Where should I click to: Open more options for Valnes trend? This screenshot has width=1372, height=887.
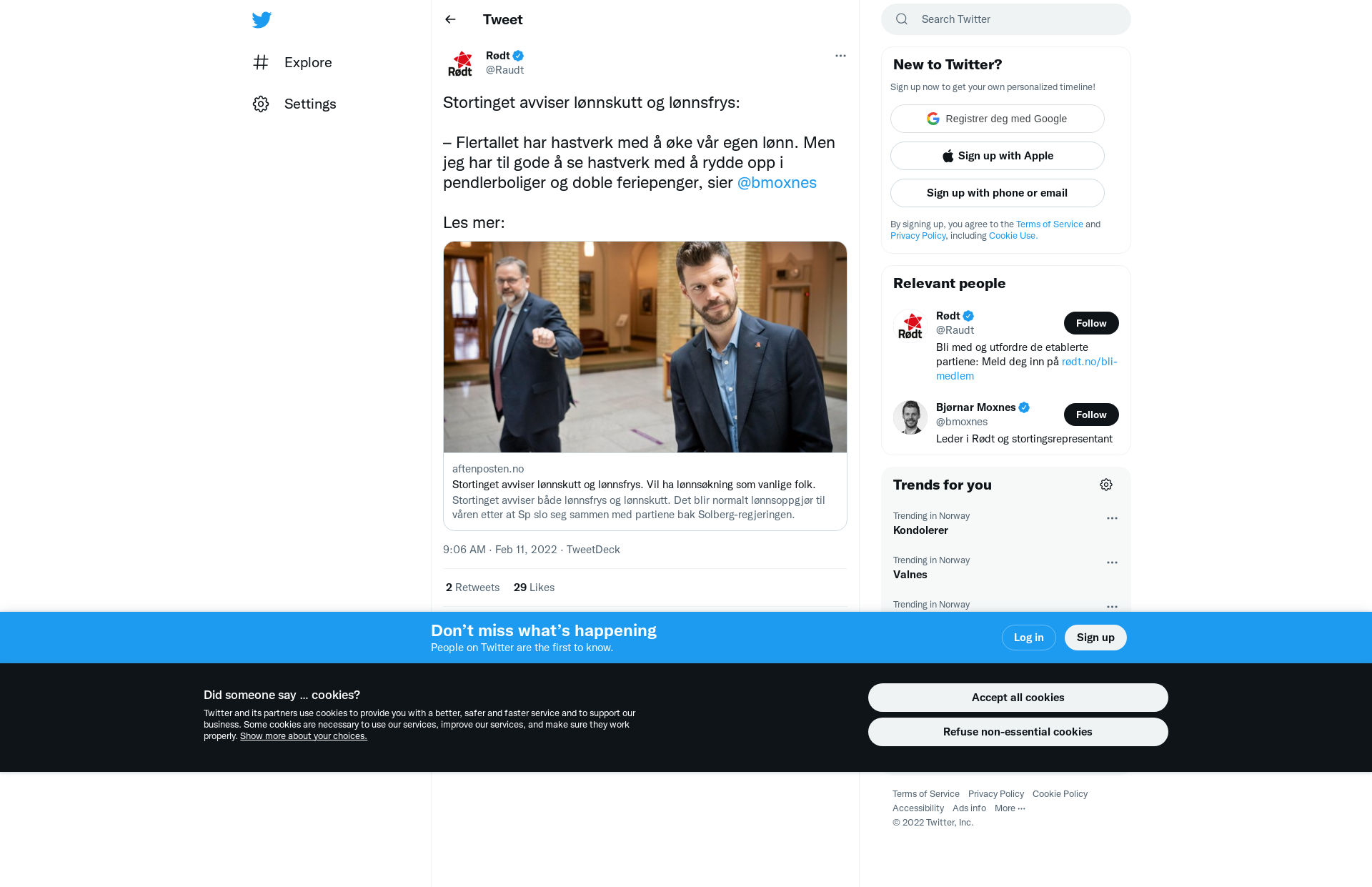[1112, 563]
